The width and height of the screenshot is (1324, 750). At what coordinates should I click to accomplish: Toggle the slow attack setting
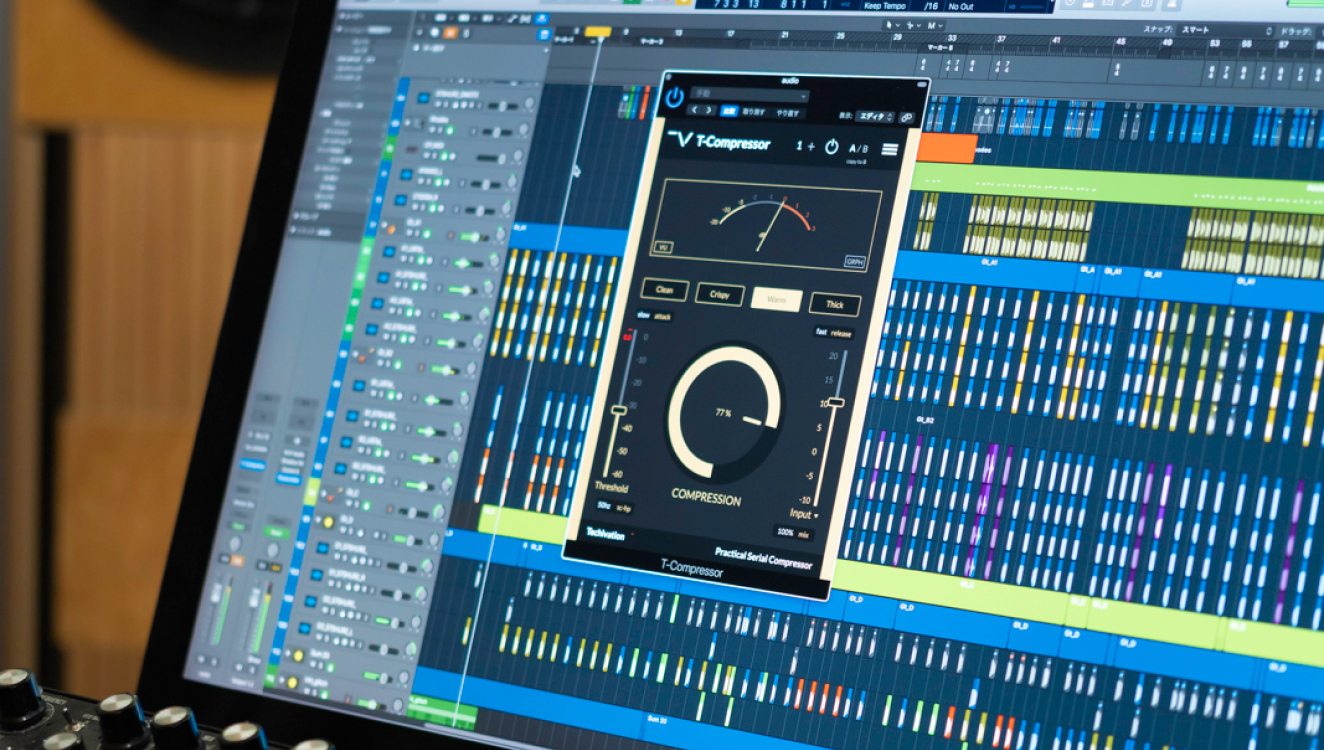(645, 316)
